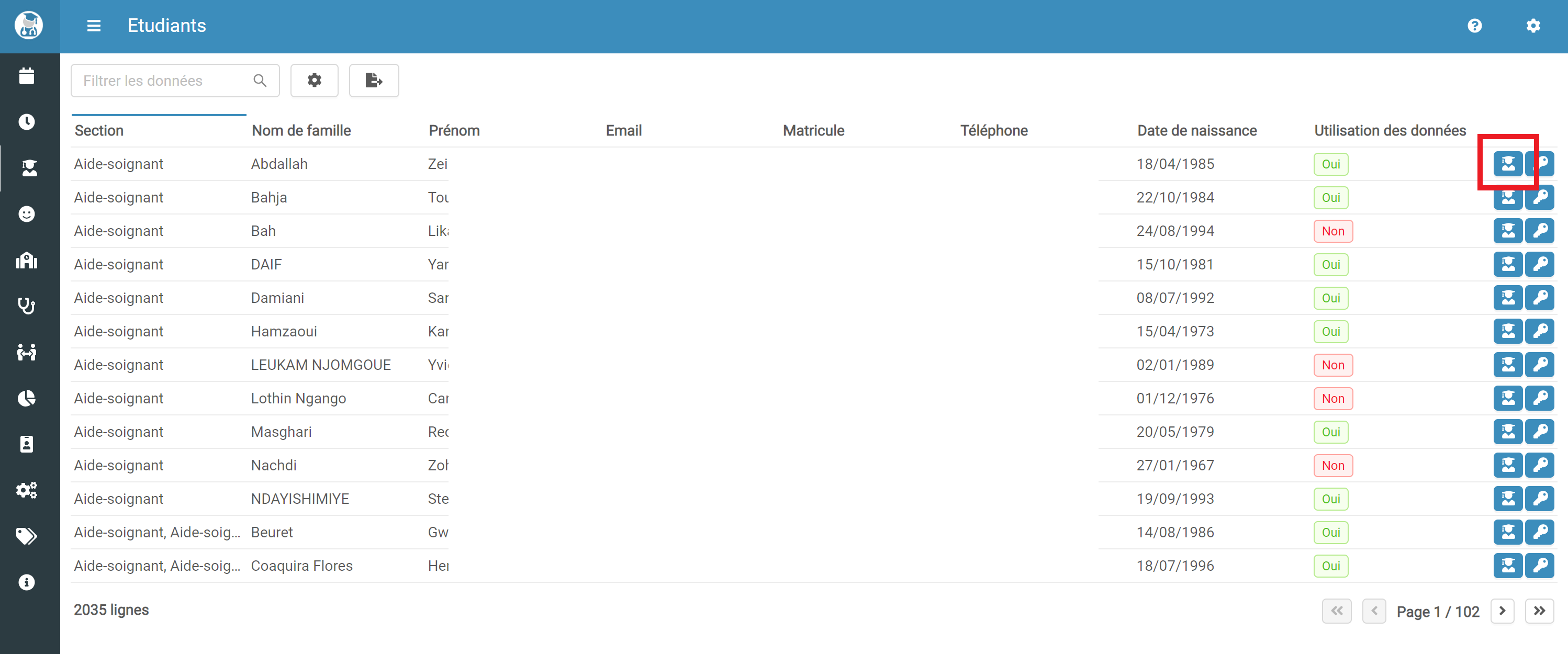Focus the 'Filtrer les données' input field

tap(175, 80)
